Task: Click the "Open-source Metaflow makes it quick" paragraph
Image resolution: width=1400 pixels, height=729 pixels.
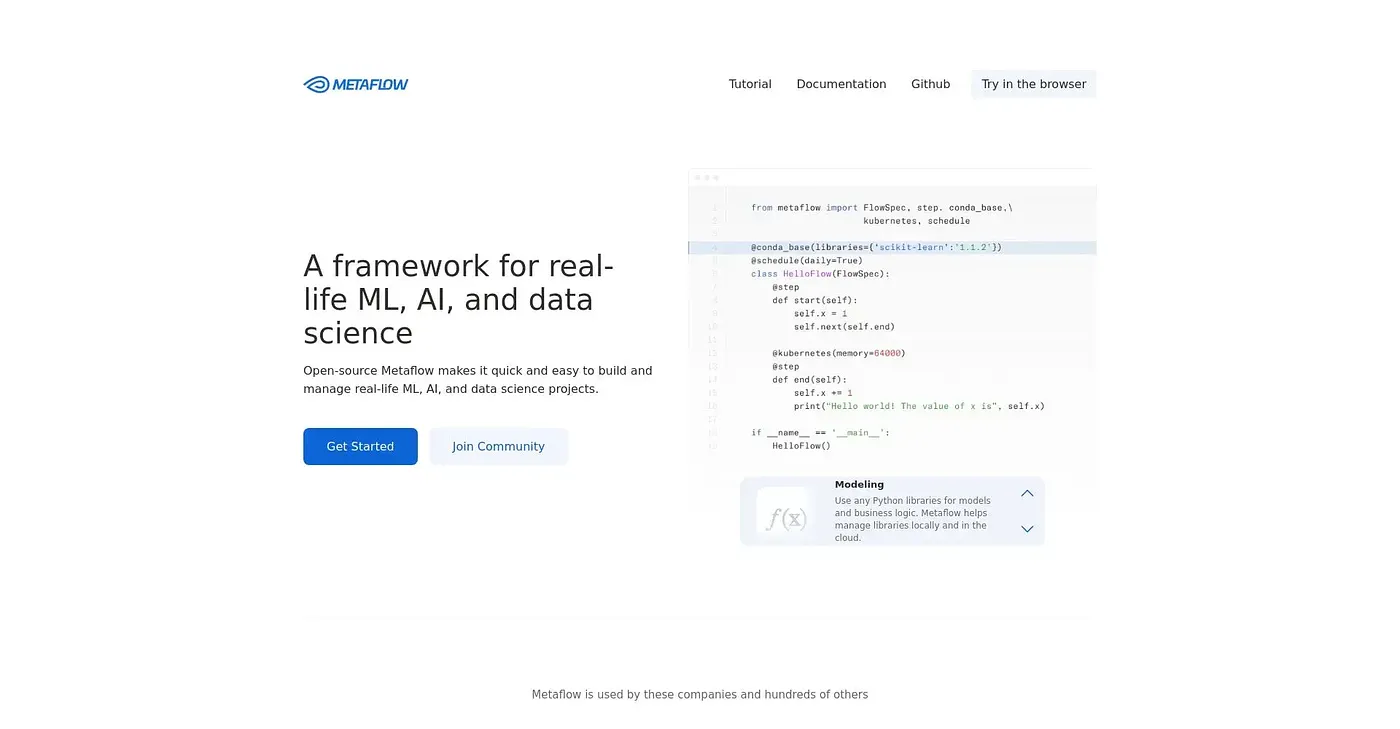Action: [x=478, y=379]
